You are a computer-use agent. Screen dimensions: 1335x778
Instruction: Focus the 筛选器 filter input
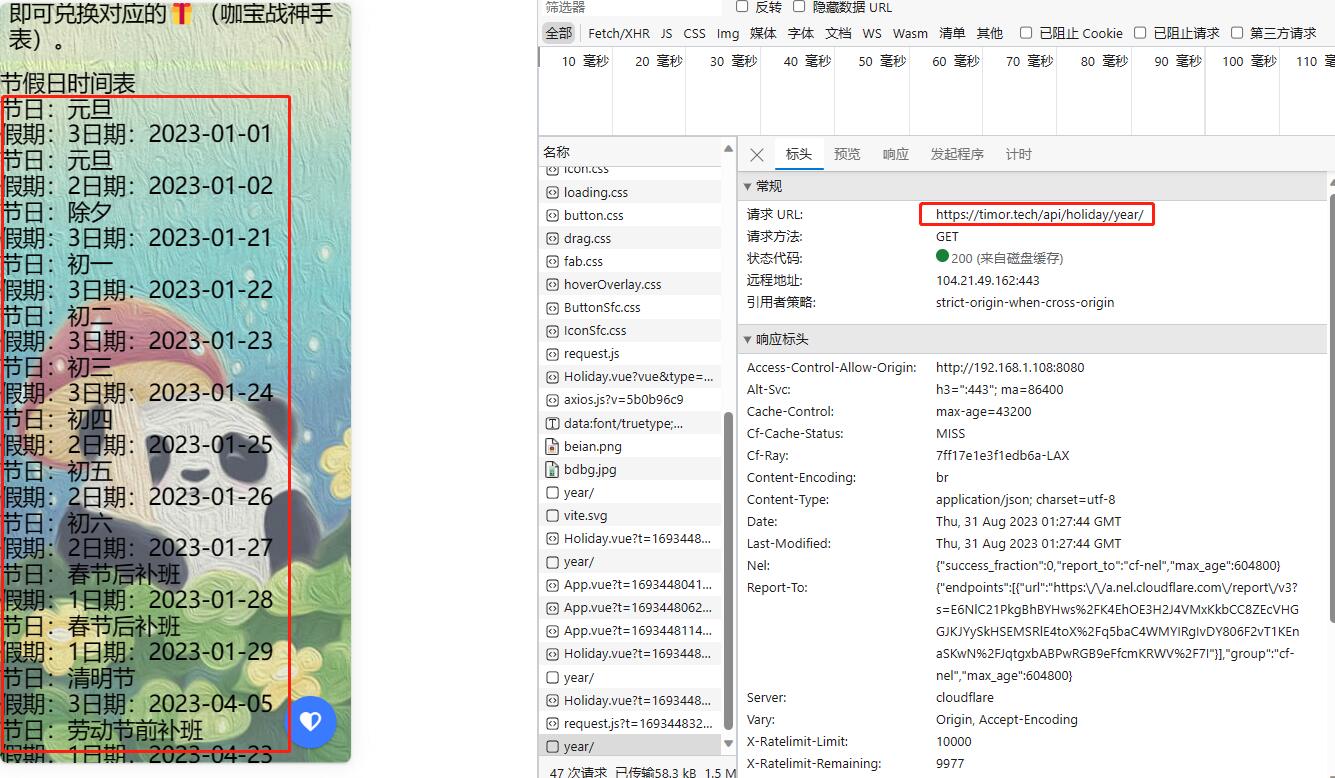pos(632,7)
